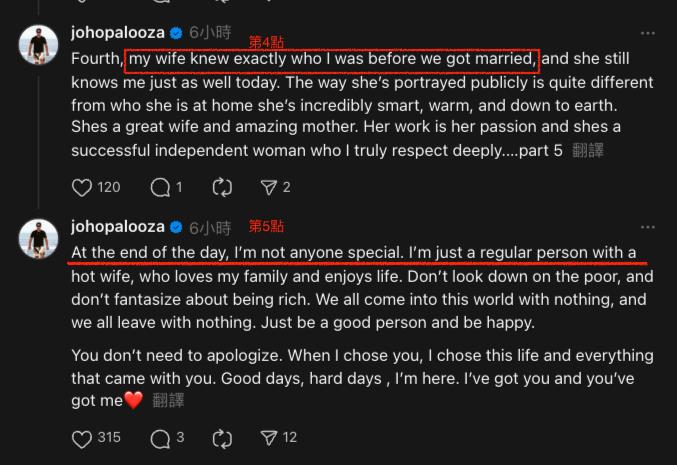The height and width of the screenshot is (465, 677).
Task: Open first post's profile avatar
Action: click(36, 45)
